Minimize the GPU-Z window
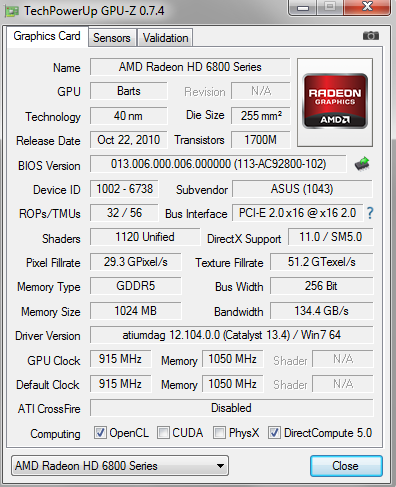Image resolution: width=396 pixels, height=487 pixels. [x=302, y=7]
